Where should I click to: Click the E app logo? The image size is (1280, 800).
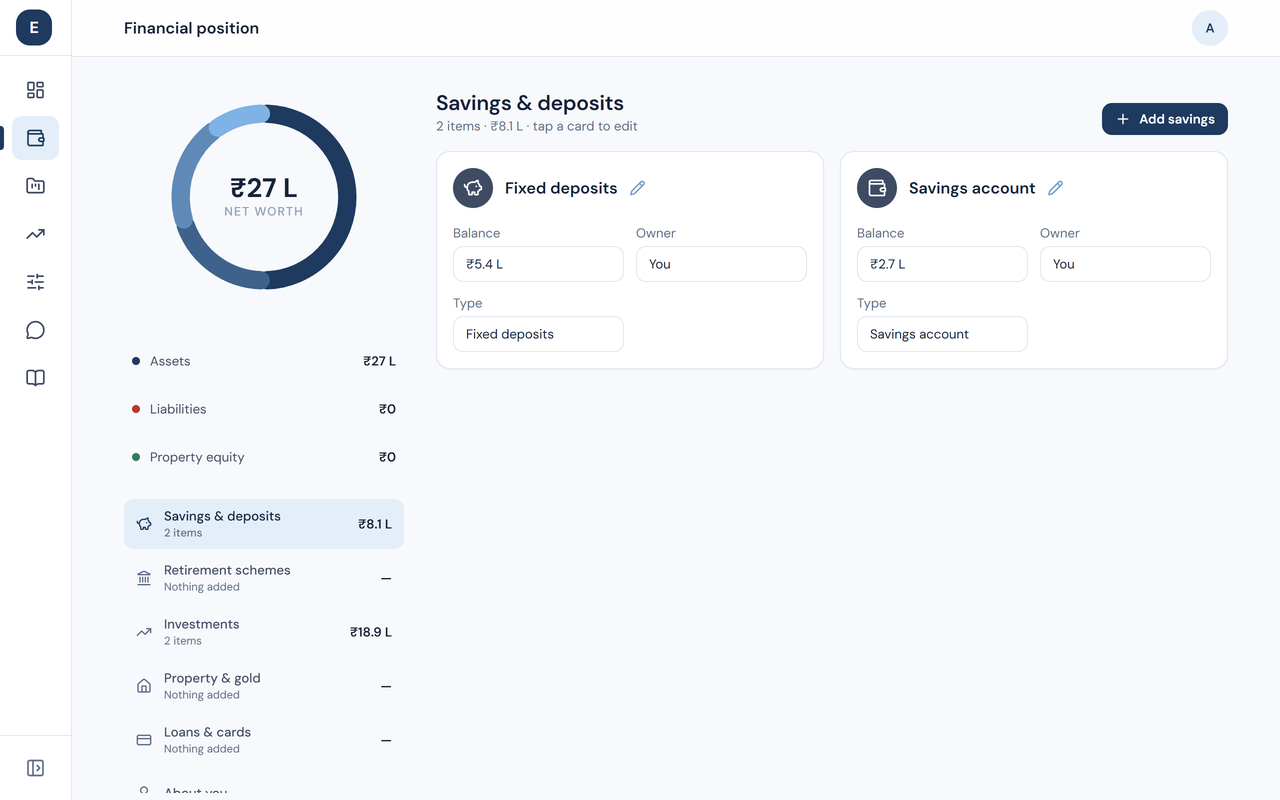(34, 28)
